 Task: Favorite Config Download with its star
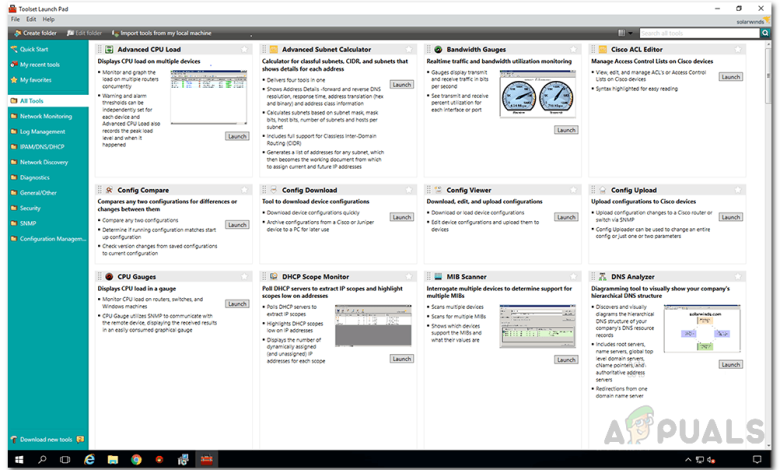[409, 190]
